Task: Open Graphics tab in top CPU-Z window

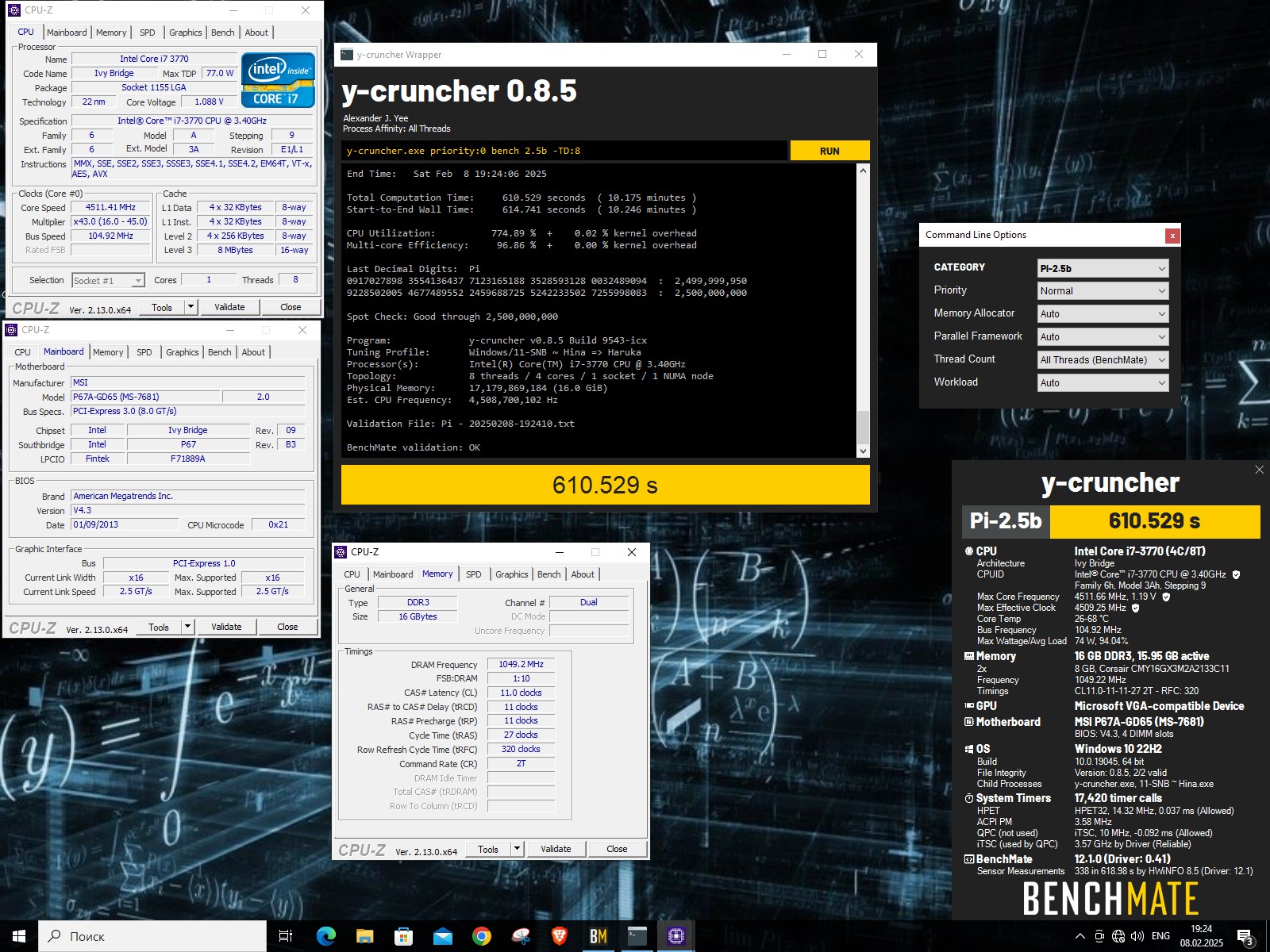Action: [x=185, y=33]
